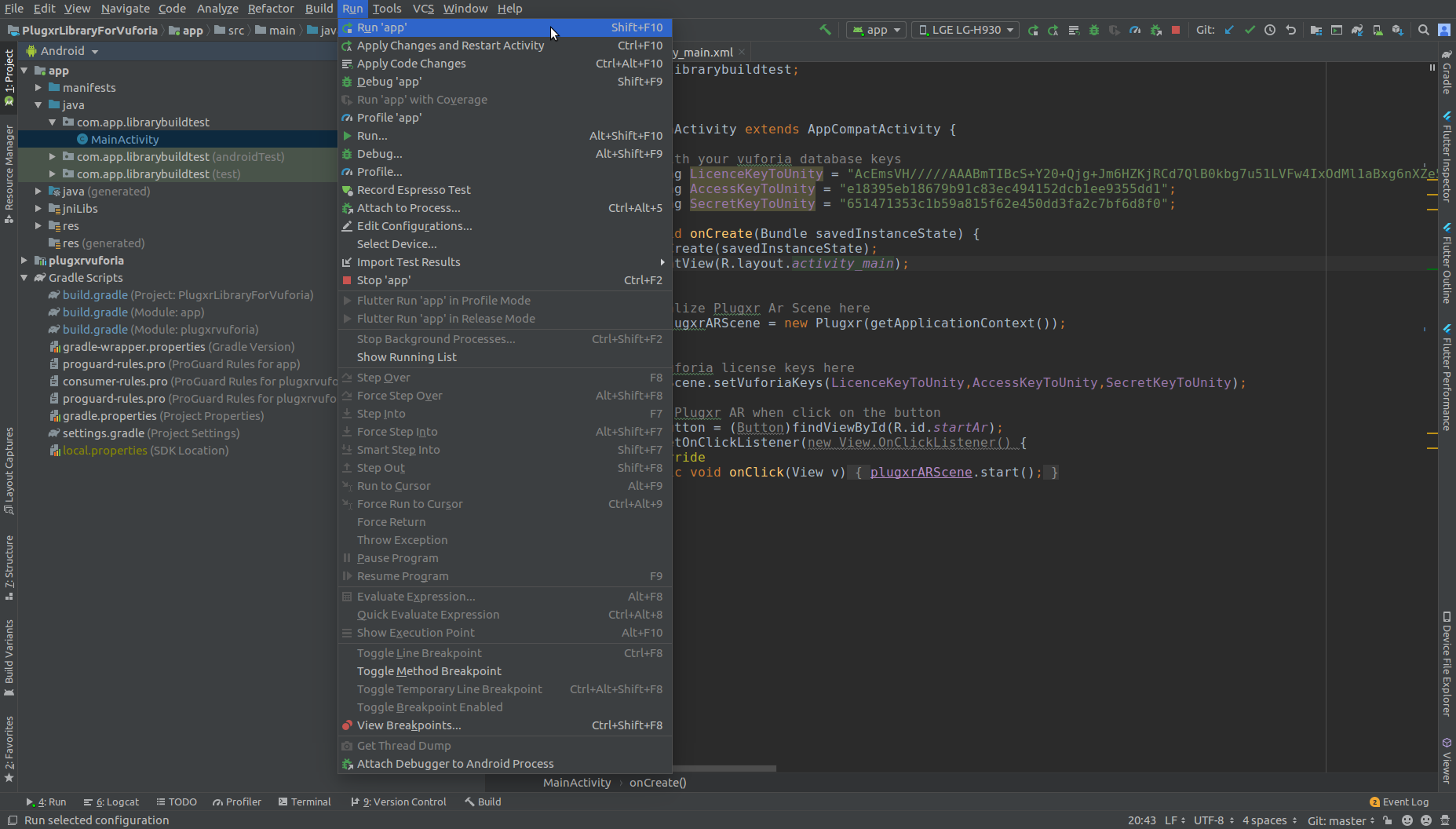
Task: Expand the manifests folder
Action: pyautogui.click(x=38, y=88)
